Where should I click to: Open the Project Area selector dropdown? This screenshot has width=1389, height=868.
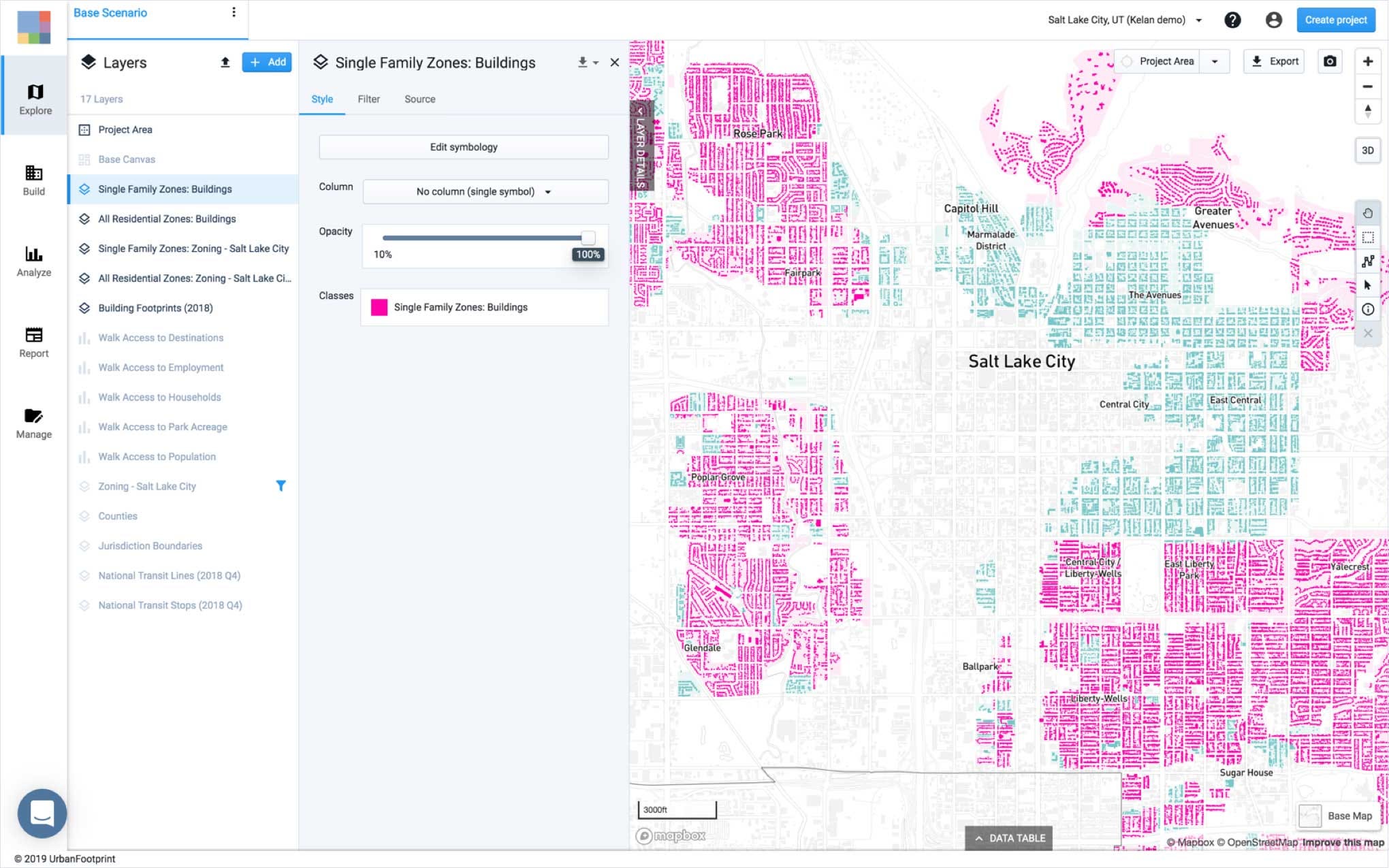point(1216,61)
